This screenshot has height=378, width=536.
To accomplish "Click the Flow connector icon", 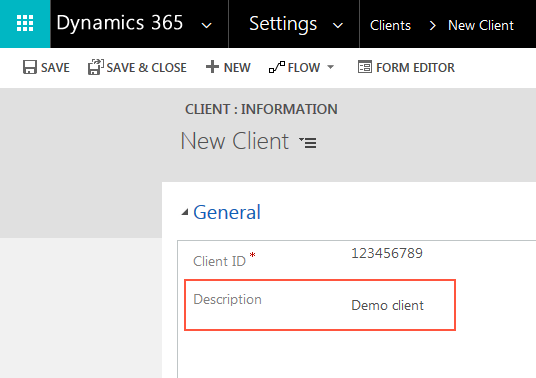I will click(x=277, y=67).
